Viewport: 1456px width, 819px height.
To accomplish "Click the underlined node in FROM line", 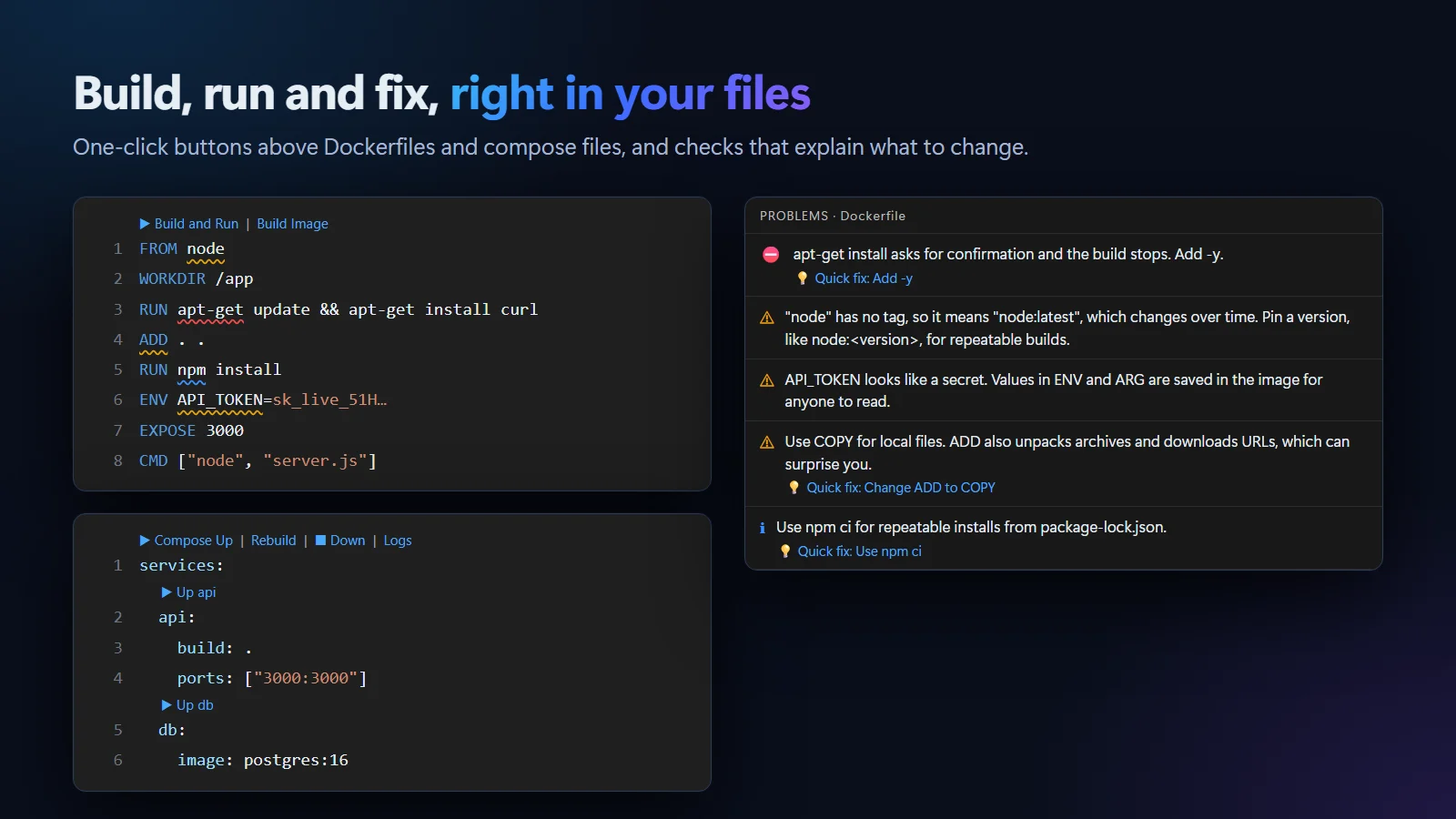I will tap(206, 249).
